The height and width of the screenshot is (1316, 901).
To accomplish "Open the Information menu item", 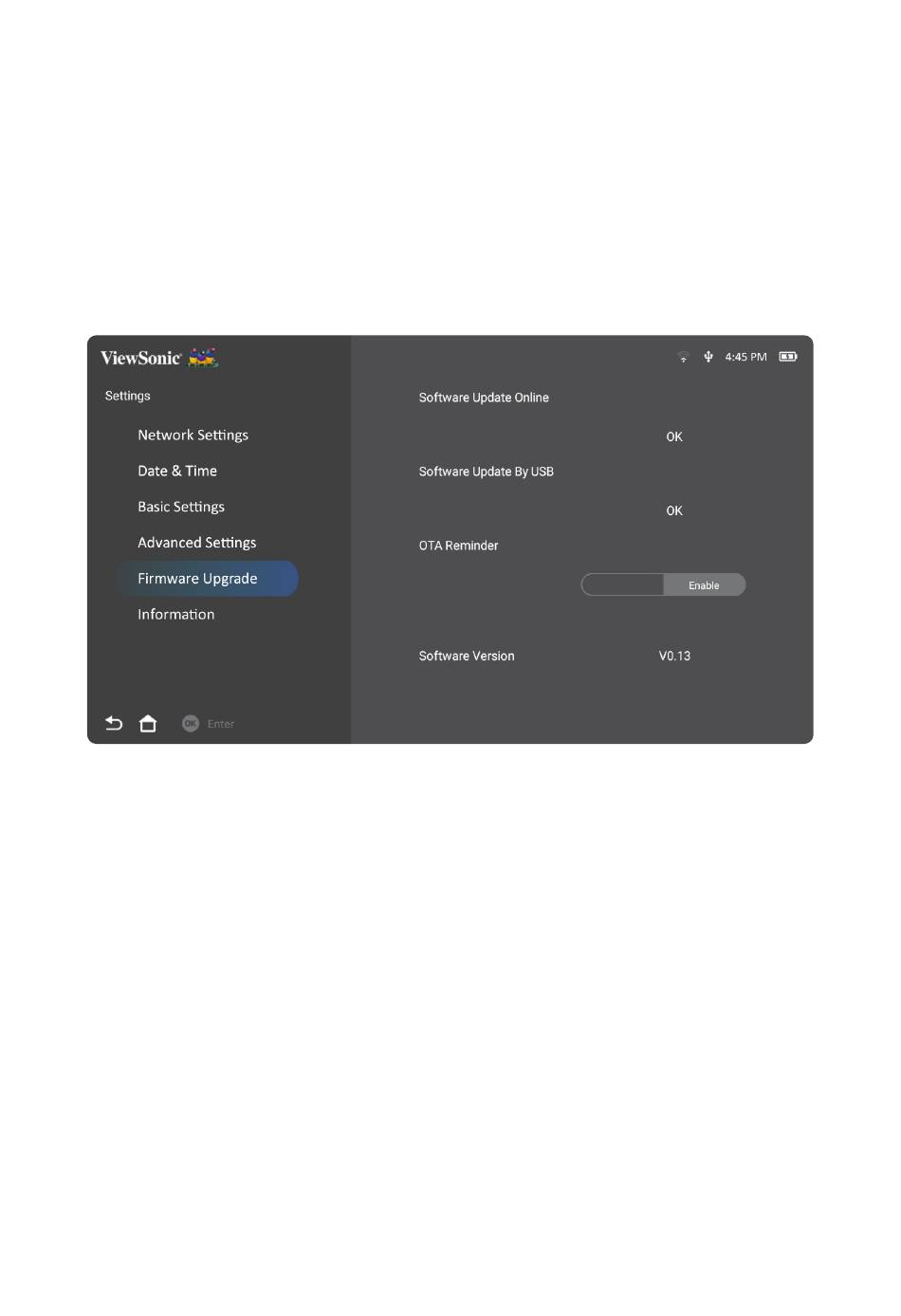I will pos(176,614).
